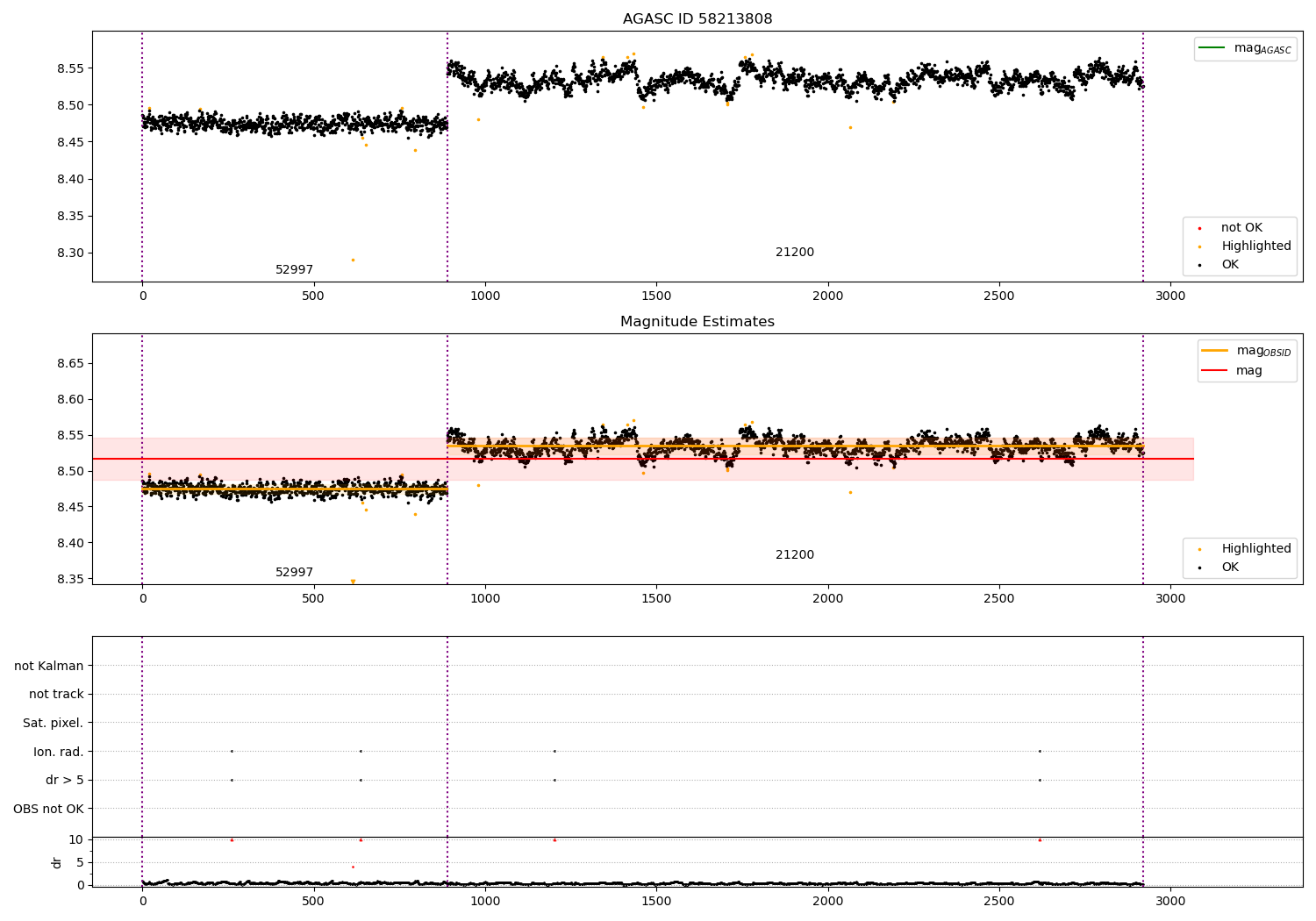Click the 'OBS not OK' row label

[x=49, y=809]
